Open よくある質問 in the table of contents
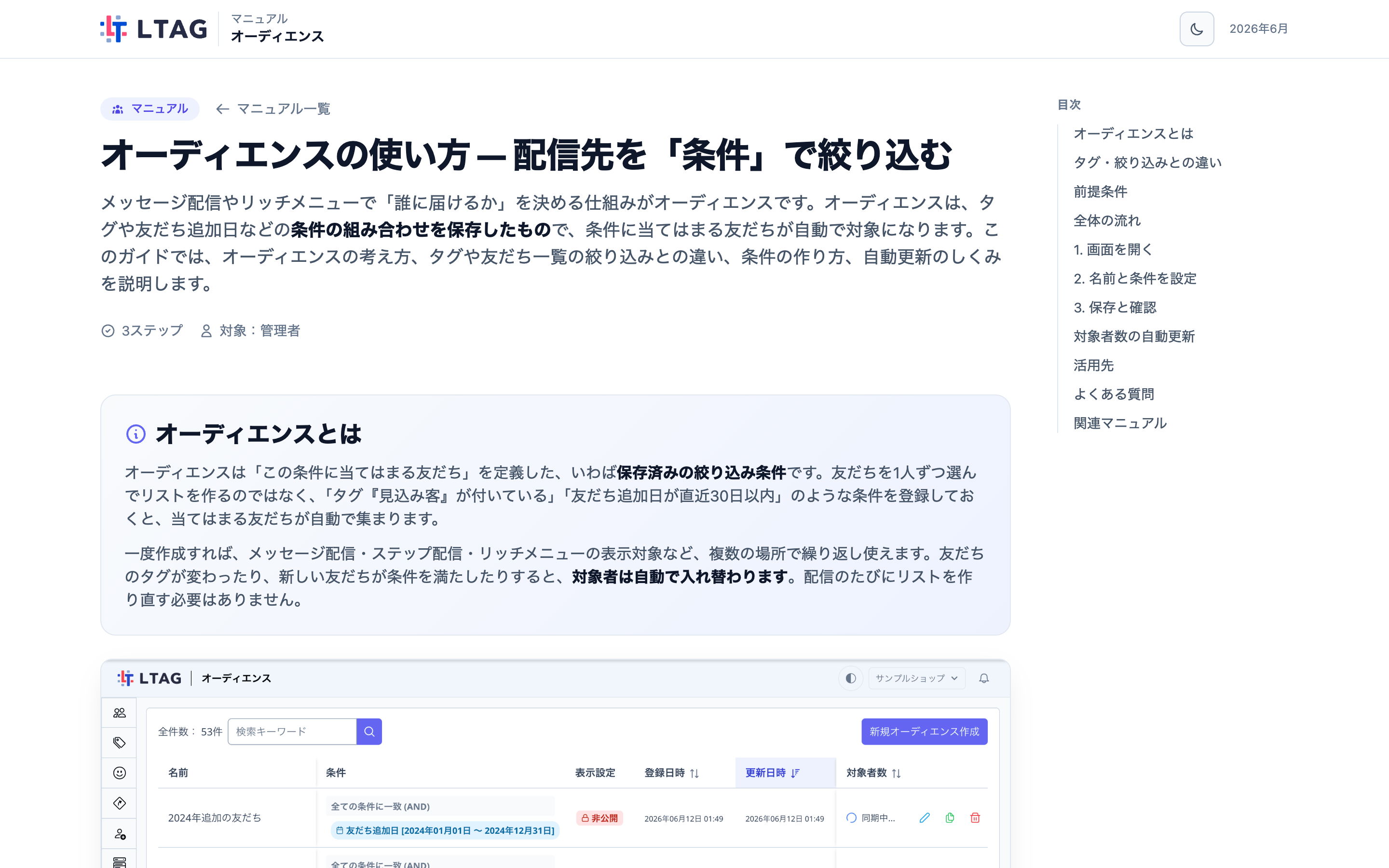Screen dimensions: 1389x868 [1114, 394]
